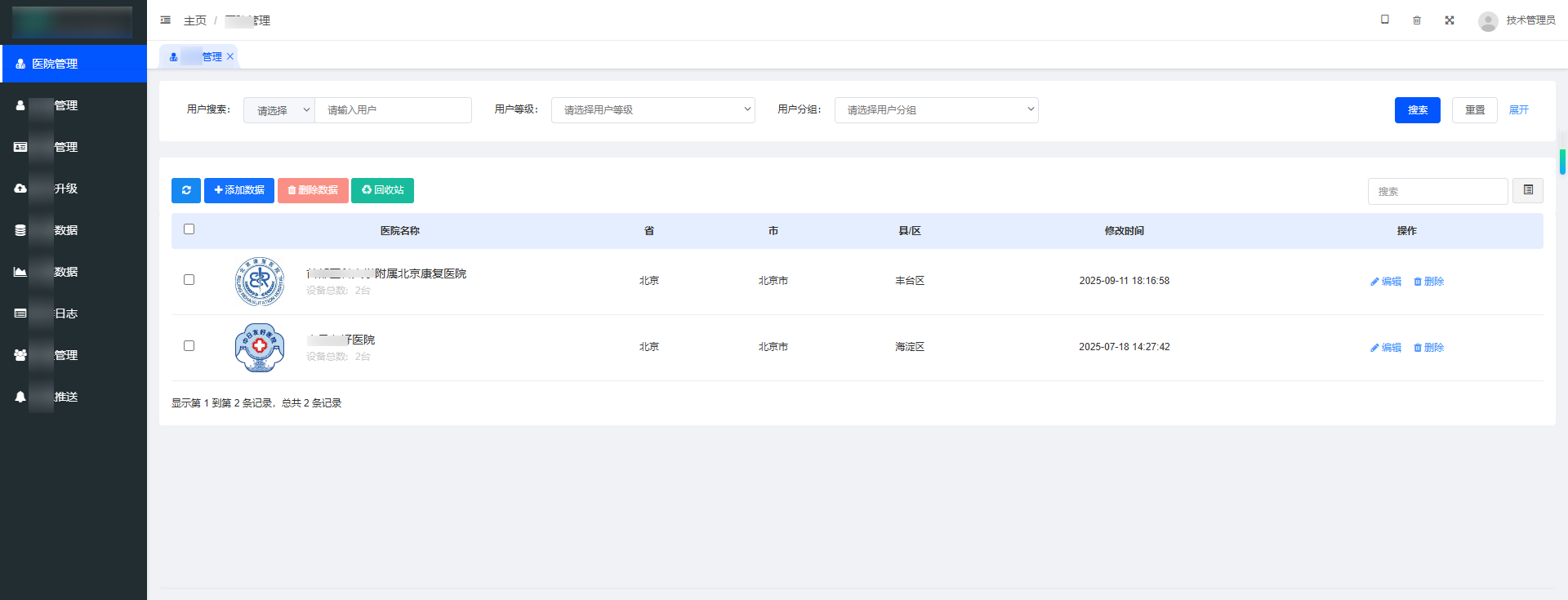
Task: Click the trash icon in top bar
Action: pyautogui.click(x=1417, y=20)
